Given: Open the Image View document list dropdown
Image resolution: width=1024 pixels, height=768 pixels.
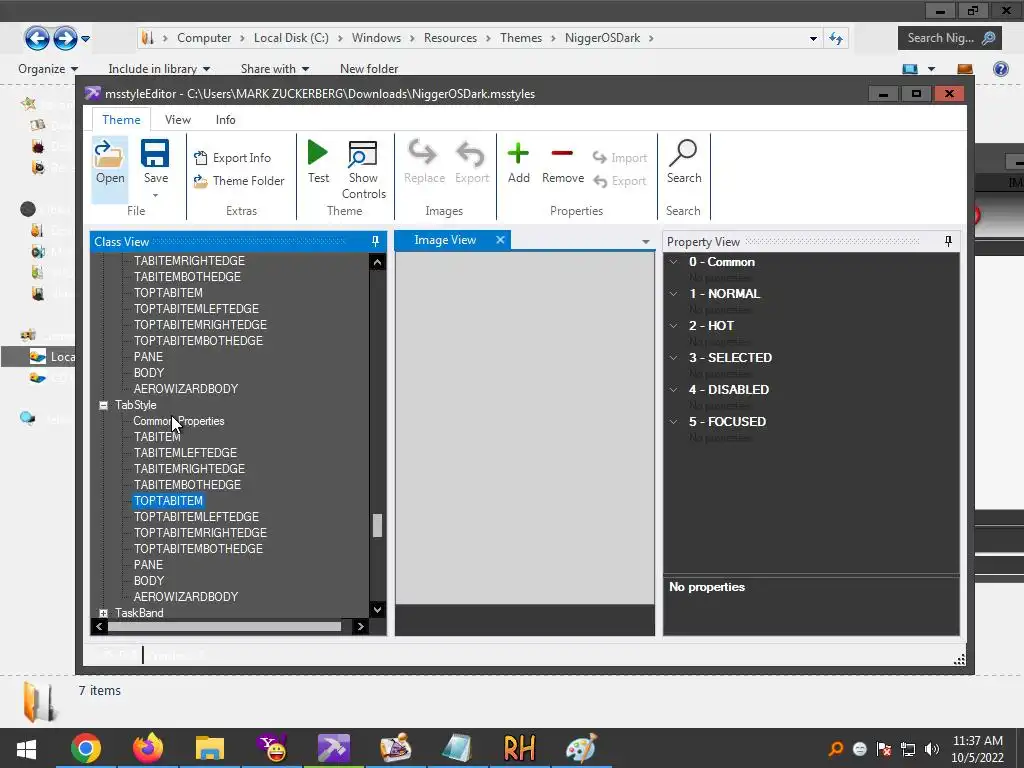Looking at the screenshot, I should (x=645, y=242).
